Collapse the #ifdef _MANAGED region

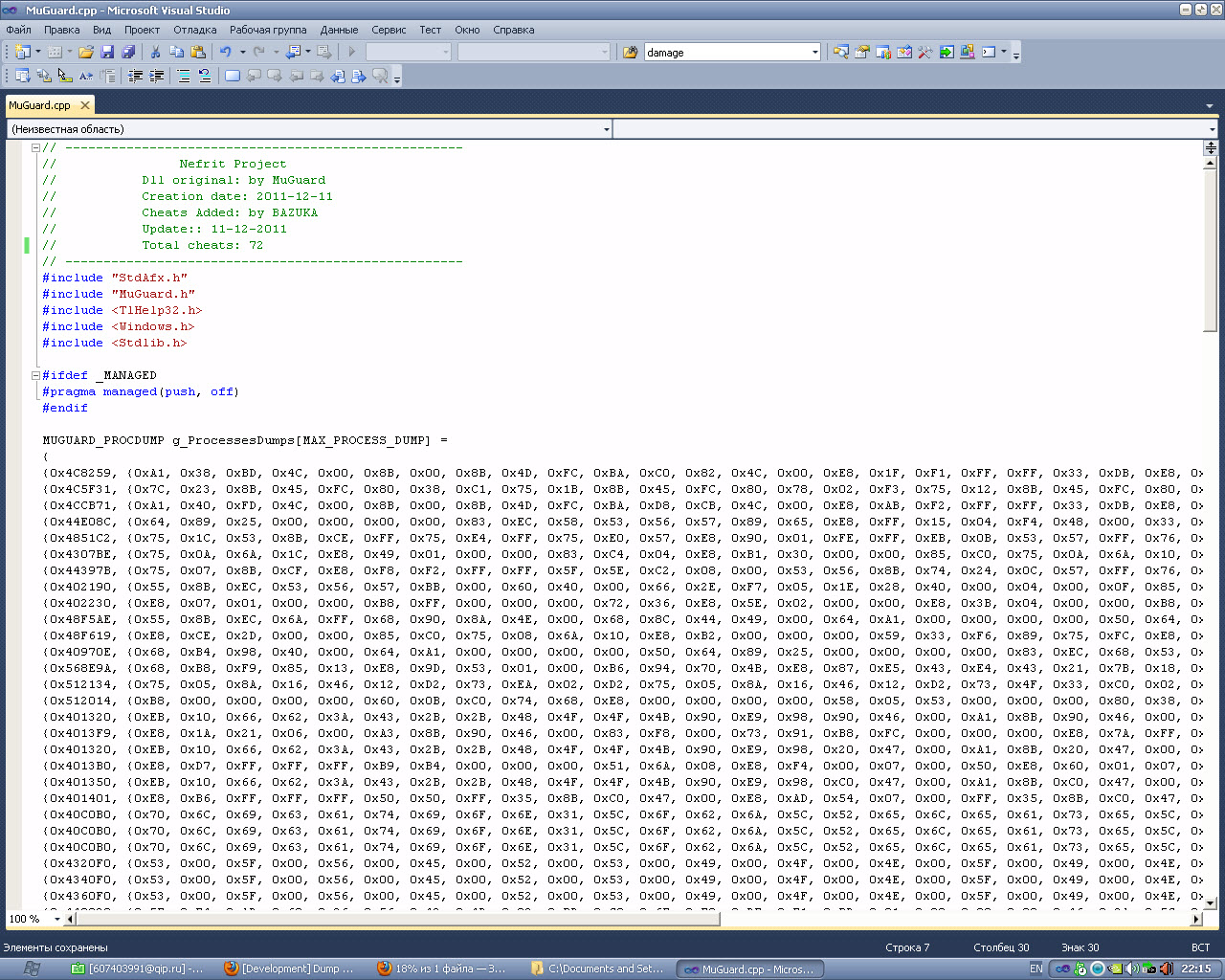[x=35, y=375]
